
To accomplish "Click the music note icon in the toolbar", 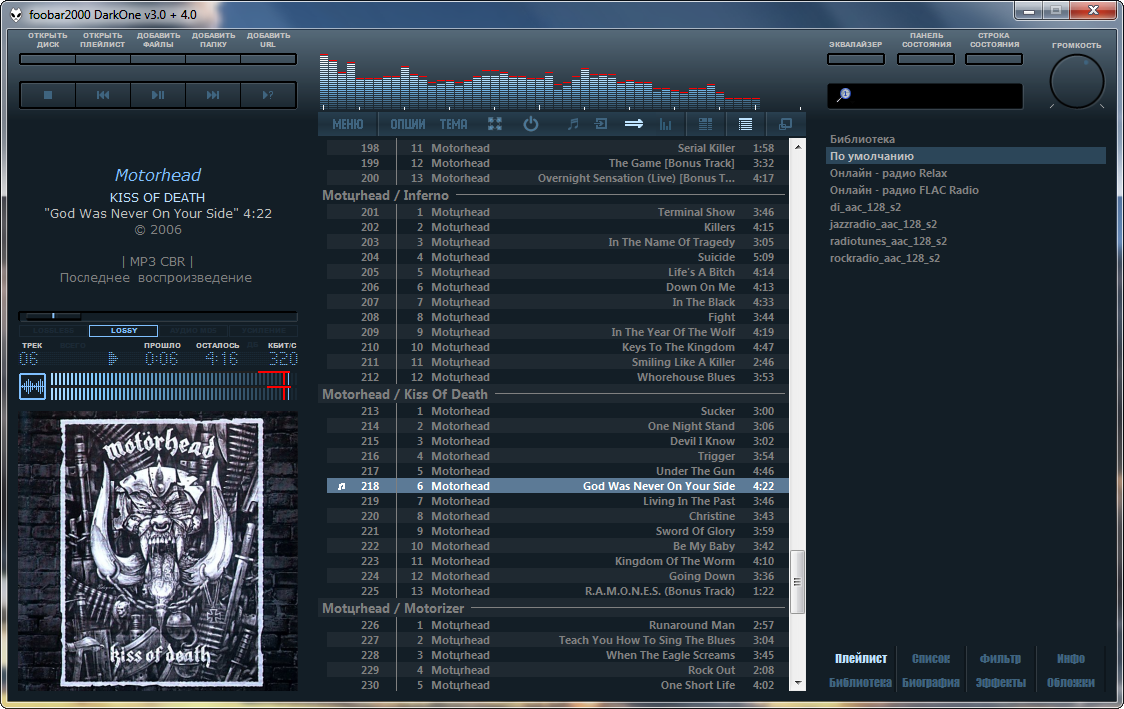I will [572, 124].
